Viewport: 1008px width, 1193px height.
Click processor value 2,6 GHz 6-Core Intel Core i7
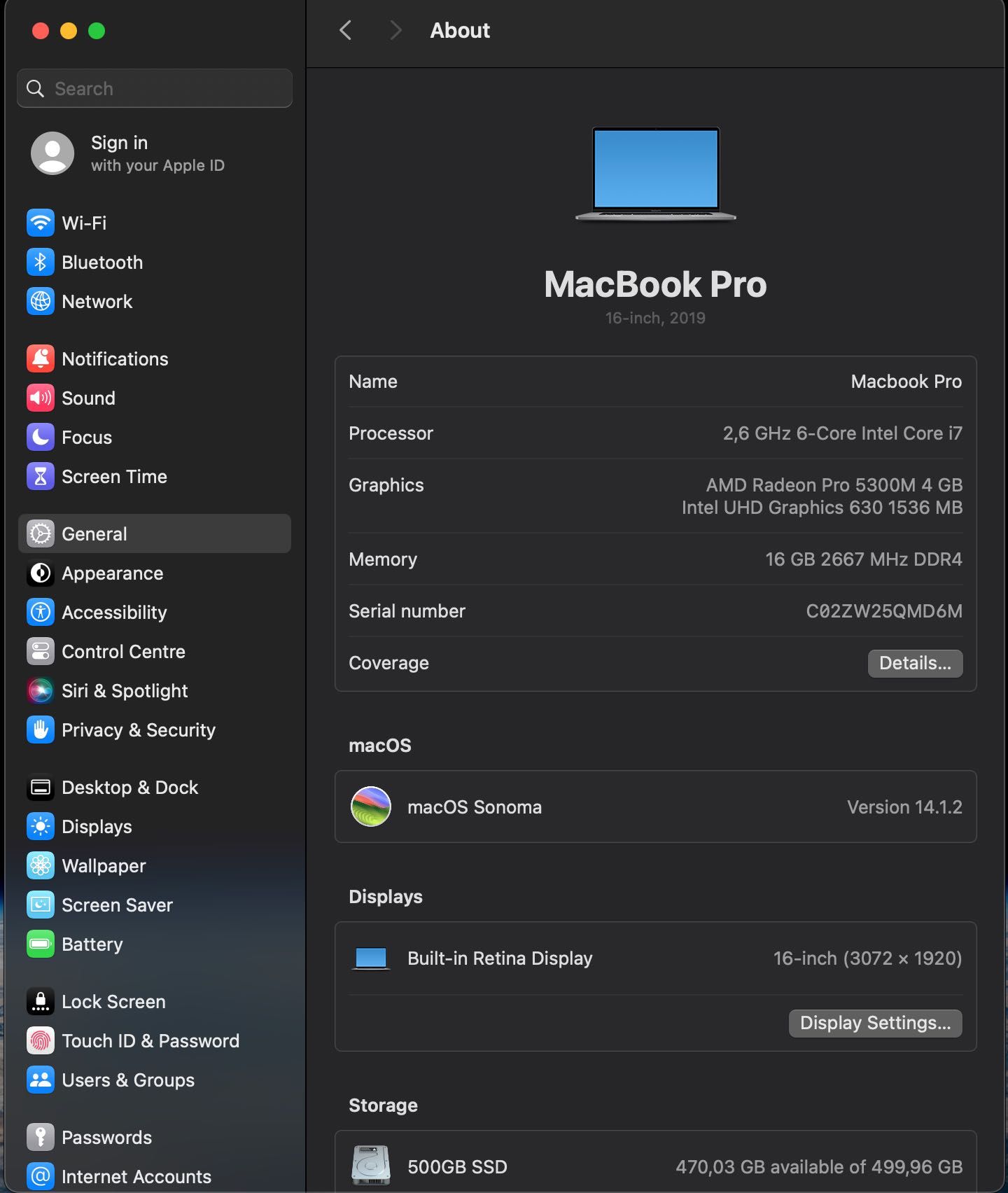click(x=842, y=433)
